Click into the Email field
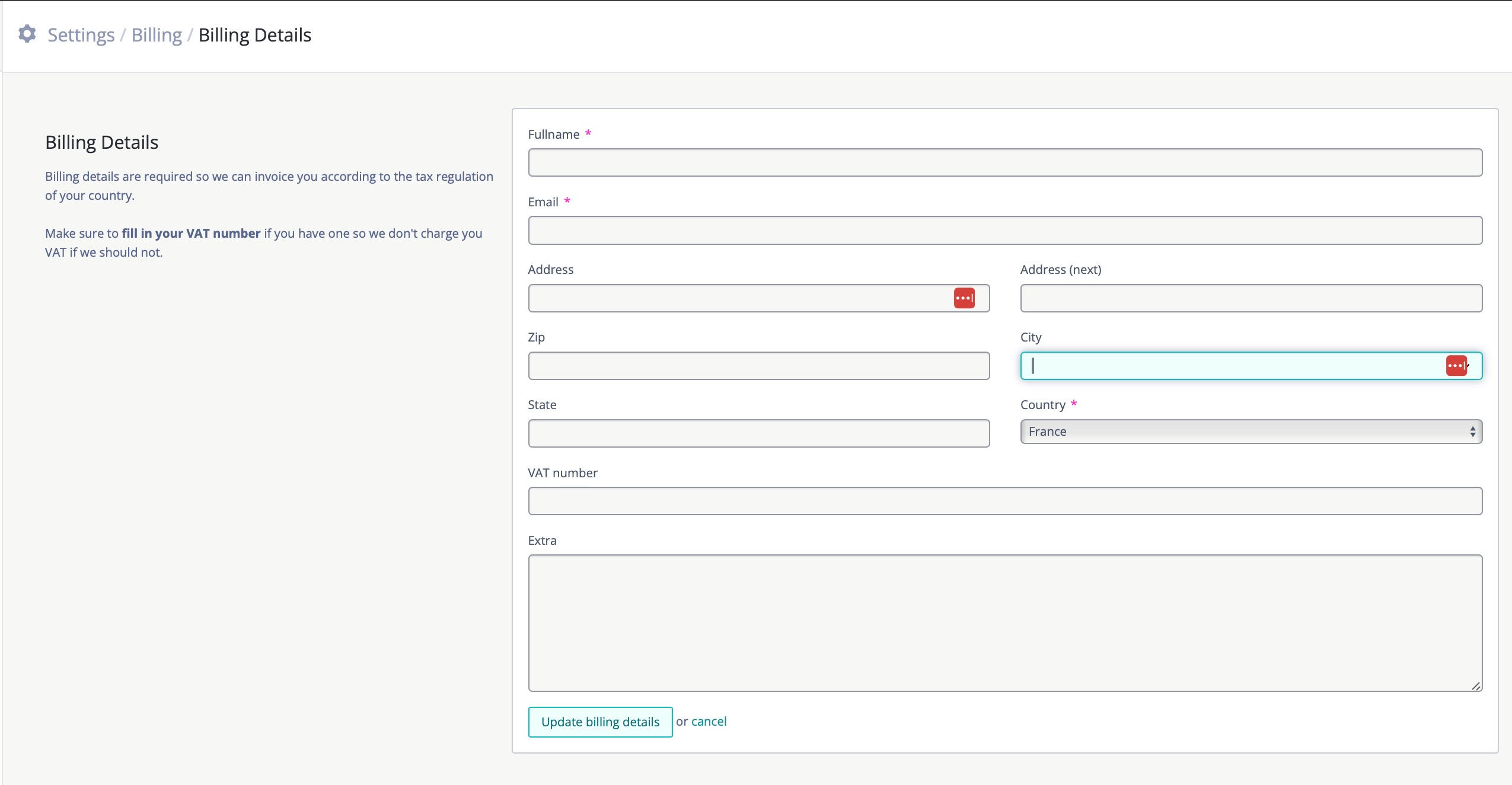 coord(1004,231)
